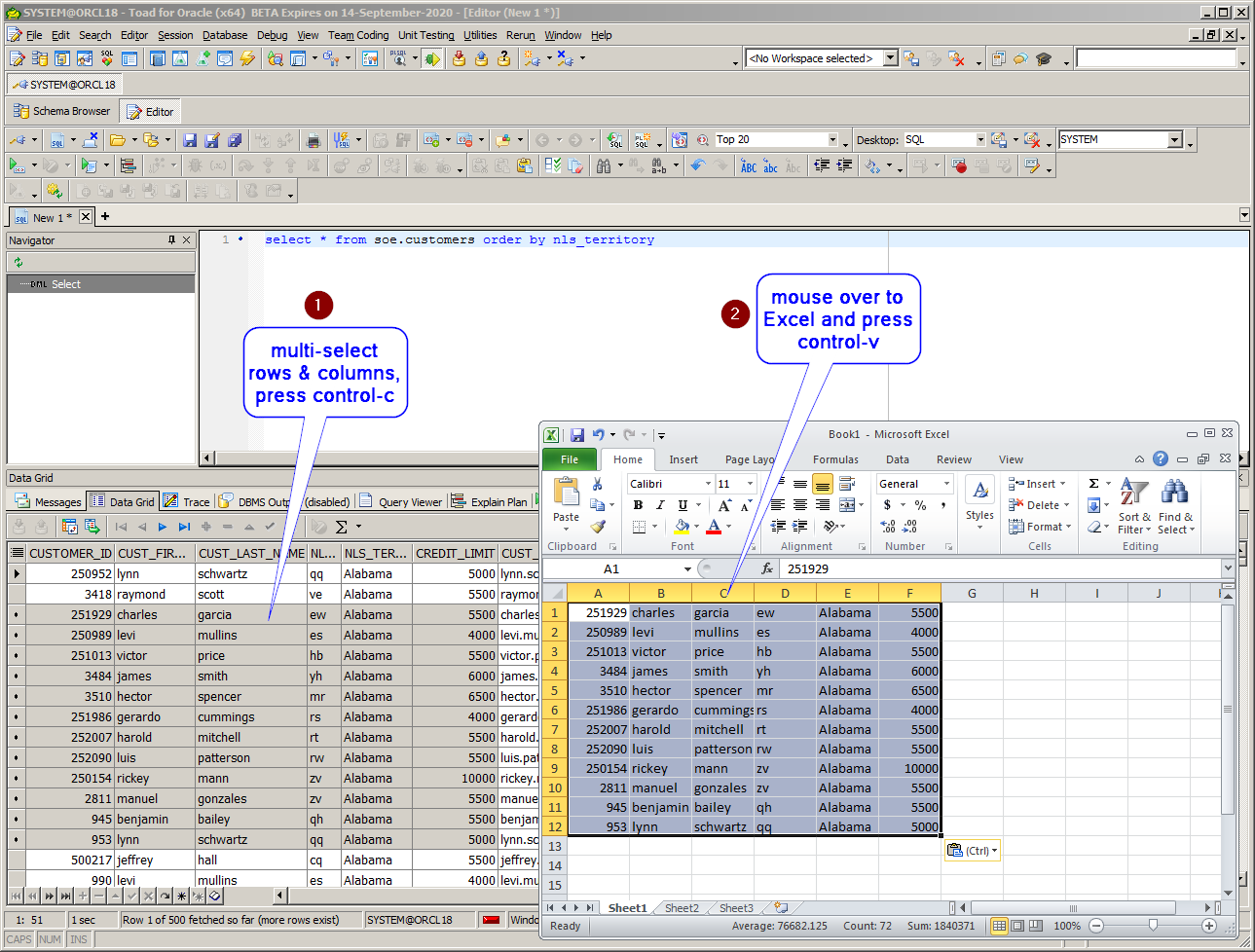Screen dimensions: 1255x952
Task: Click the fx Insert Function icon in Excel
Action: (x=767, y=568)
